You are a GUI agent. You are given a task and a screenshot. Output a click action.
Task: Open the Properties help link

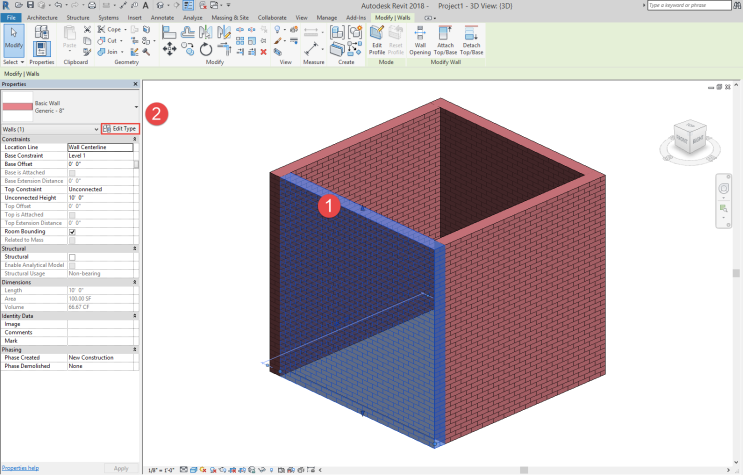[20, 468]
